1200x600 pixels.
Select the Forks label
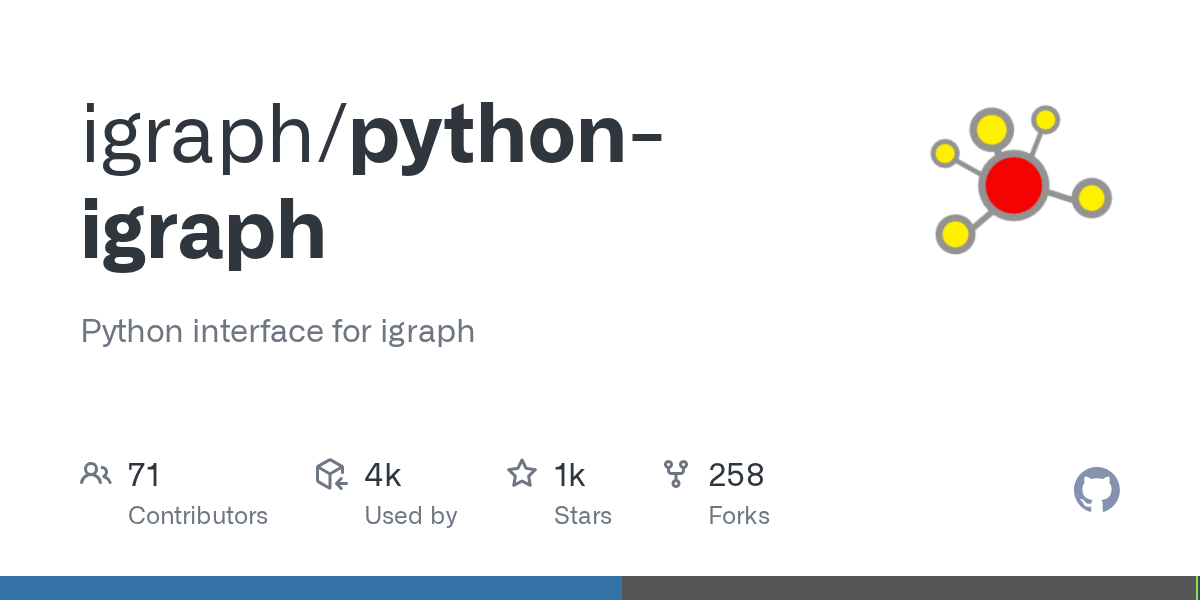739,516
